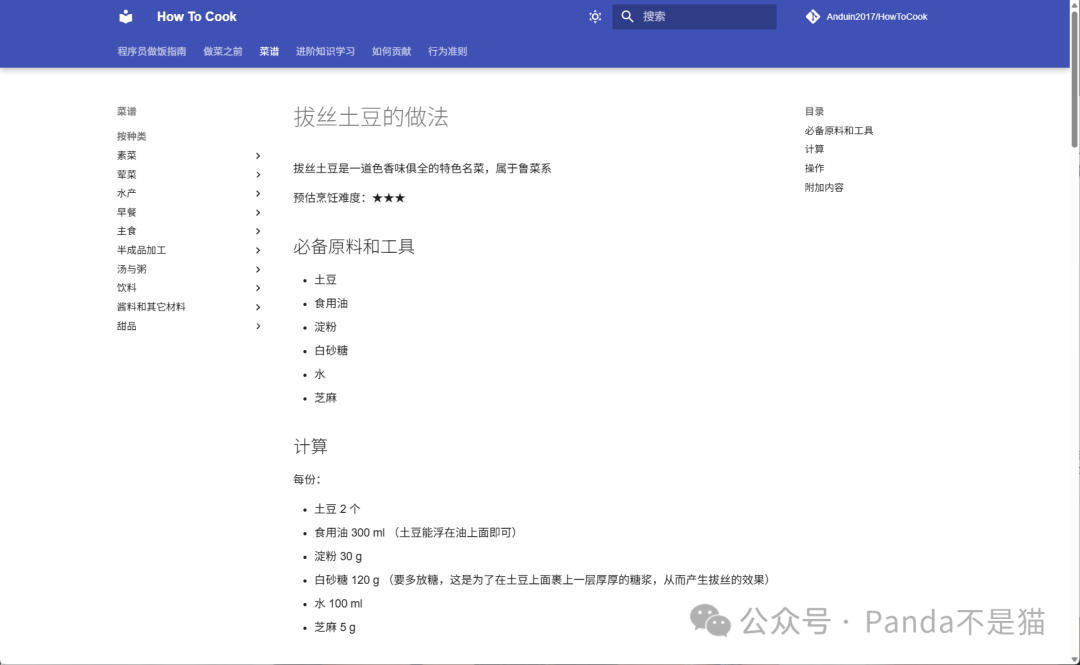The height and width of the screenshot is (665, 1080).
Task: Expand the 水产 category chevron
Action: click(x=258, y=194)
